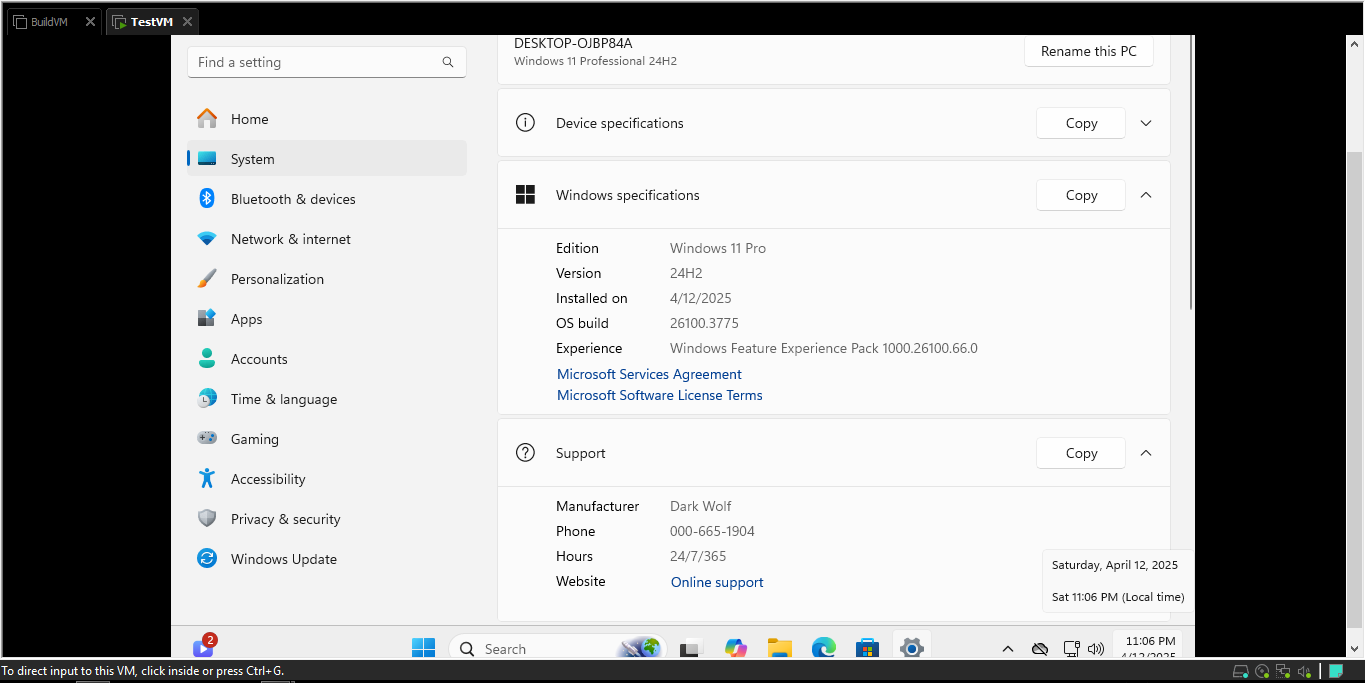
Task: Open the Windows Start menu
Action: pos(423,648)
